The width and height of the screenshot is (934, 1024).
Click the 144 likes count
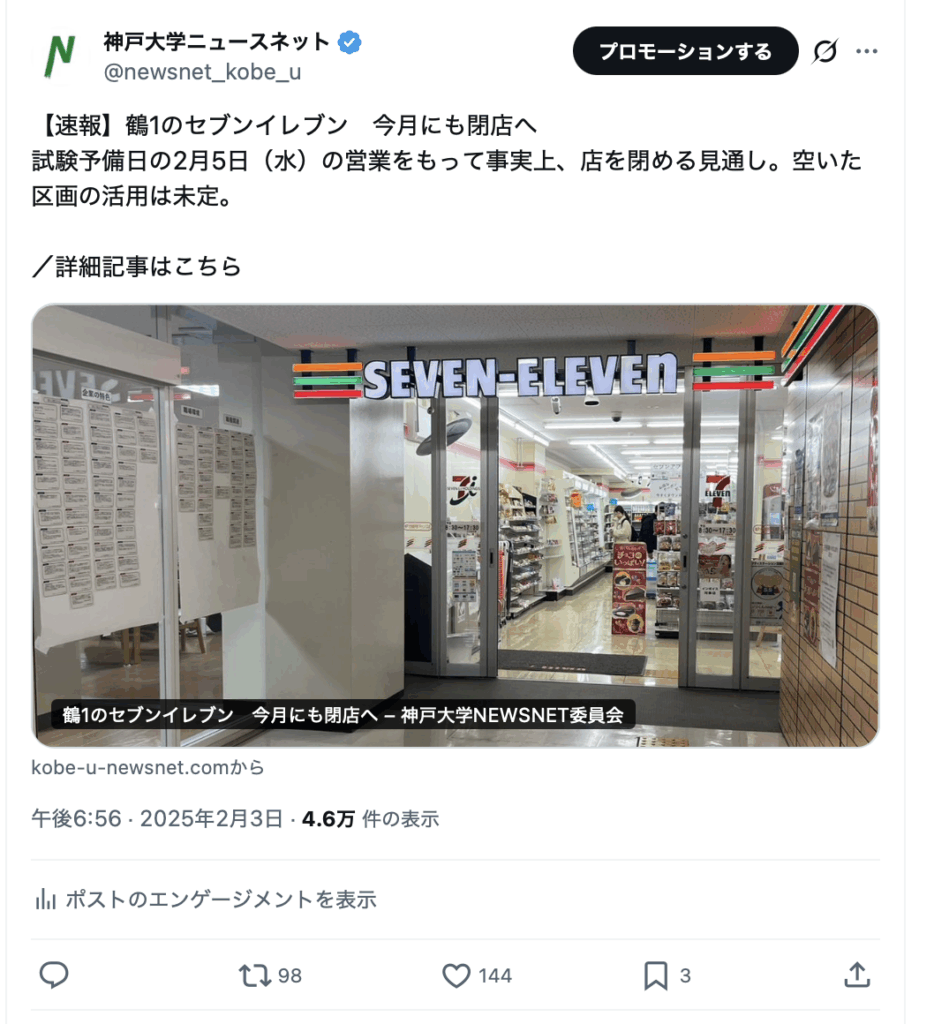click(x=495, y=976)
